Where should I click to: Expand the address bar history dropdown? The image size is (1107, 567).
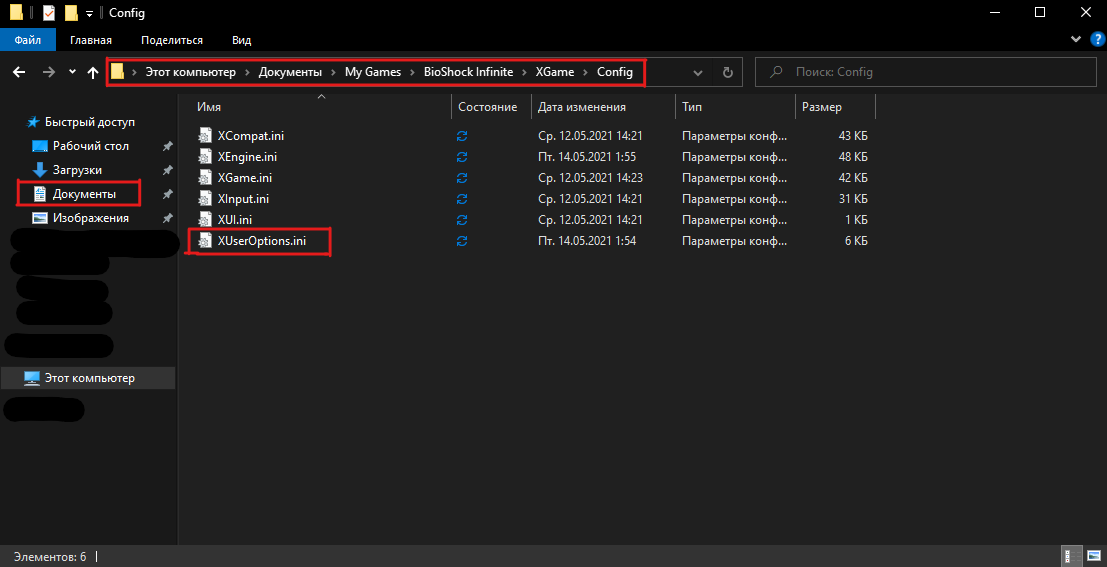pos(698,72)
